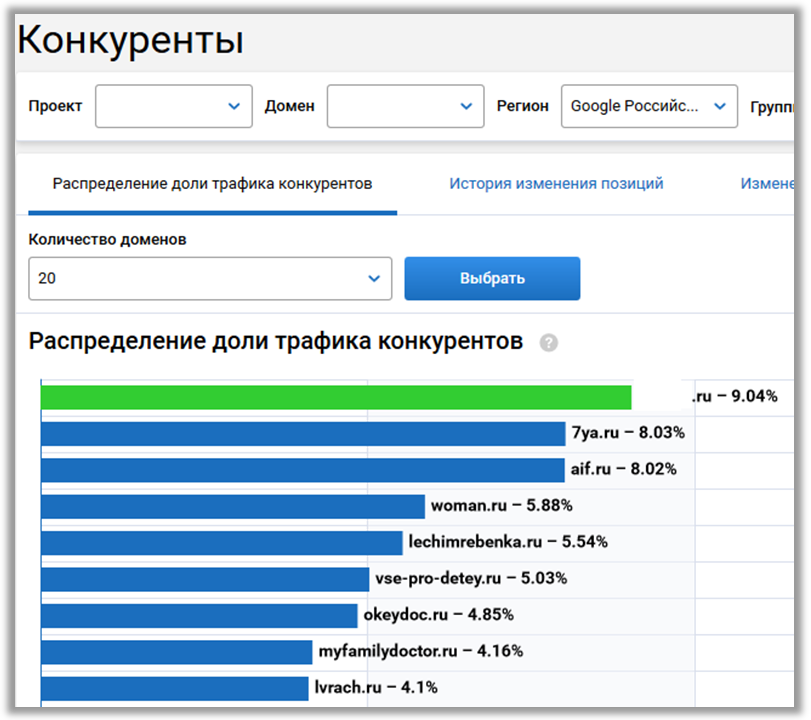
Task: Click the help question mark icon
Action: [548, 342]
